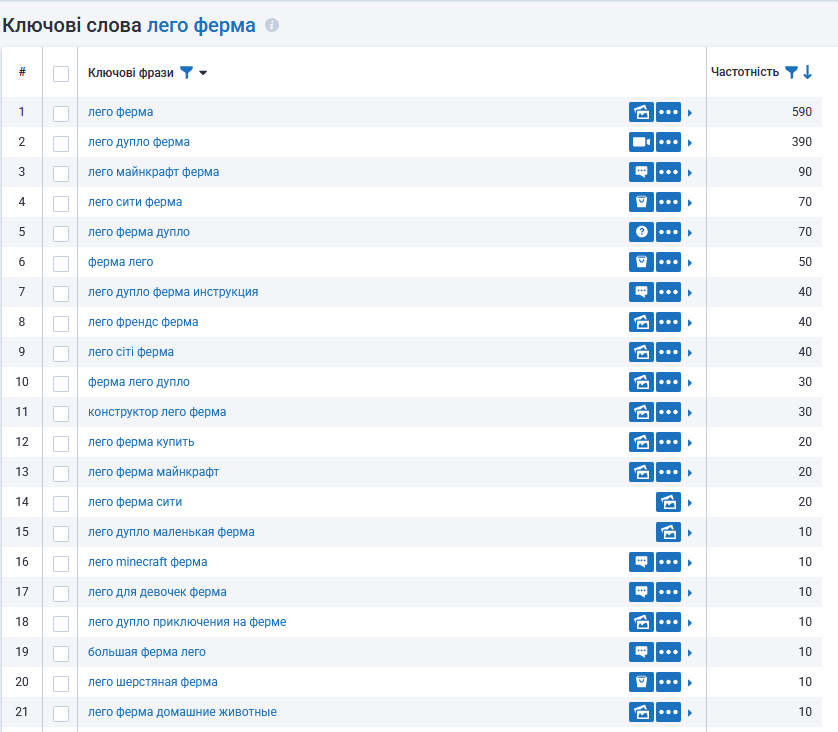Expand row arrow for лего дупло приключения на ферме
The height and width of the screenshot is (732, 838).
[690, 622]
